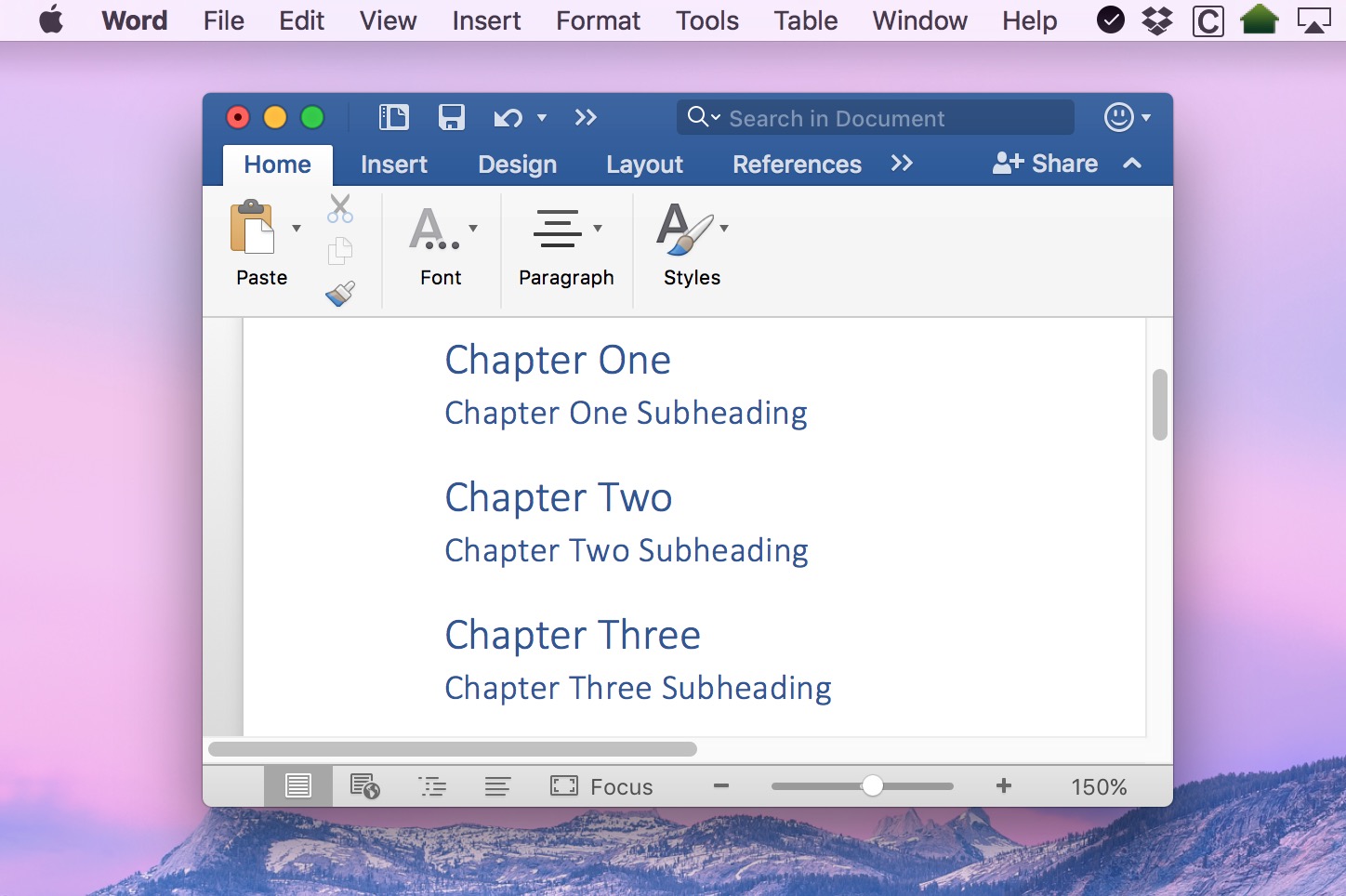
Task: Open the Edit menu
Action: 302,20
